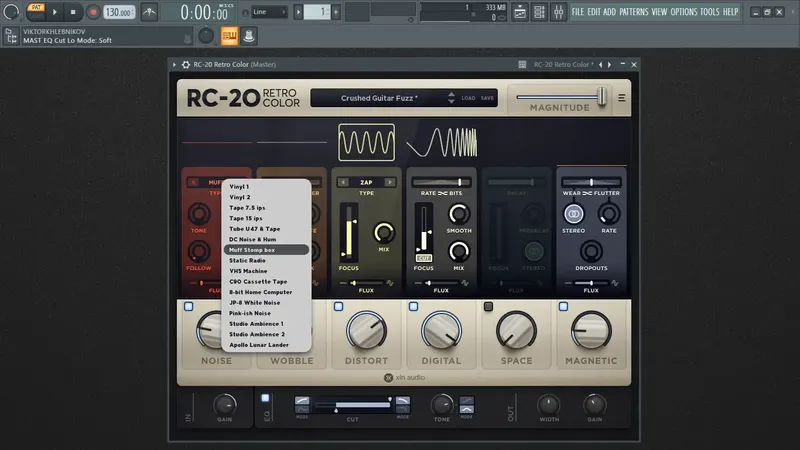The height and width of the screenshot is (450, 800).
Task: Open the Line snap dropdown
Action: [269, 12]
